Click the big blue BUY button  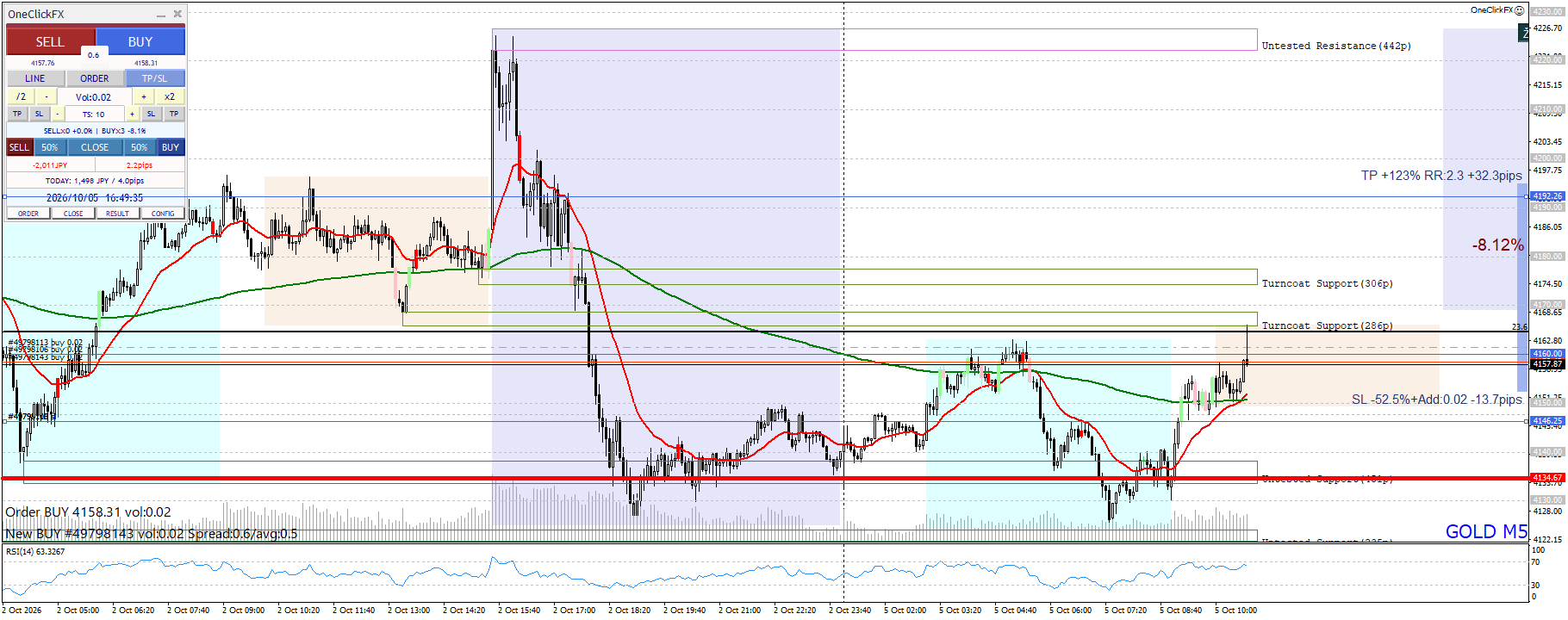tap(140, 41)
